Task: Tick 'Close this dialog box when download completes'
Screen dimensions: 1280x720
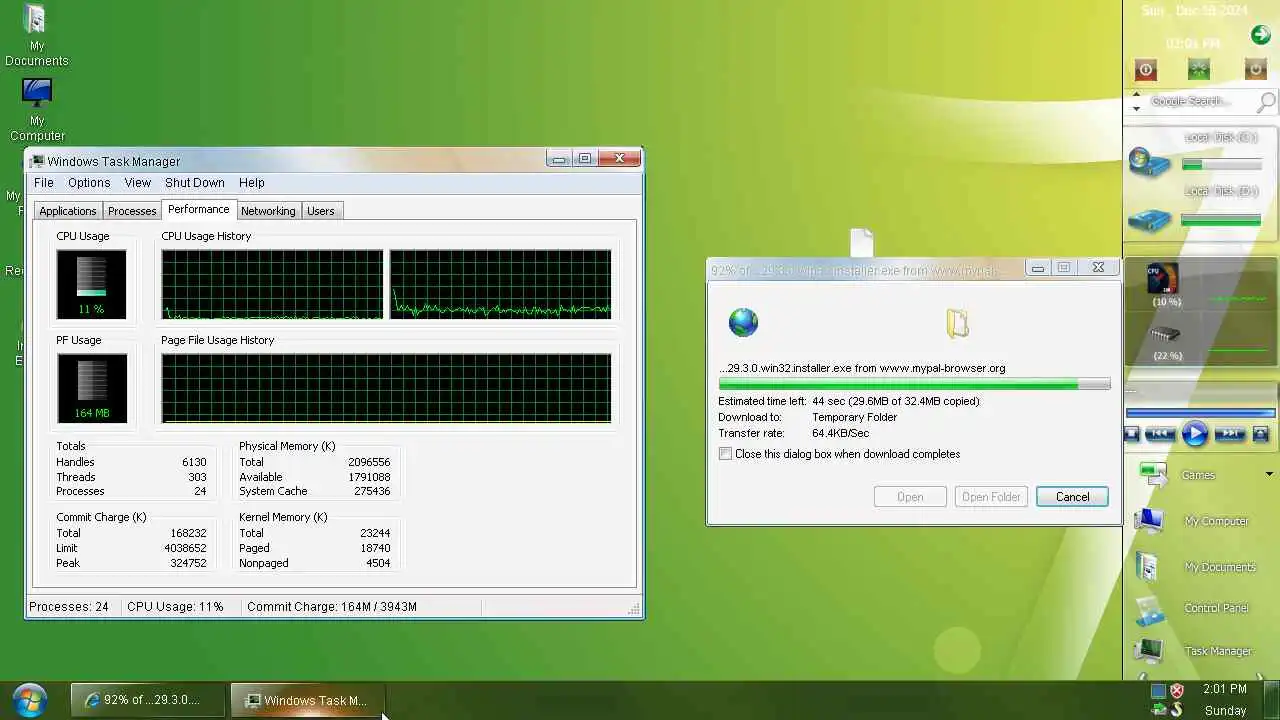Action: 725,454
